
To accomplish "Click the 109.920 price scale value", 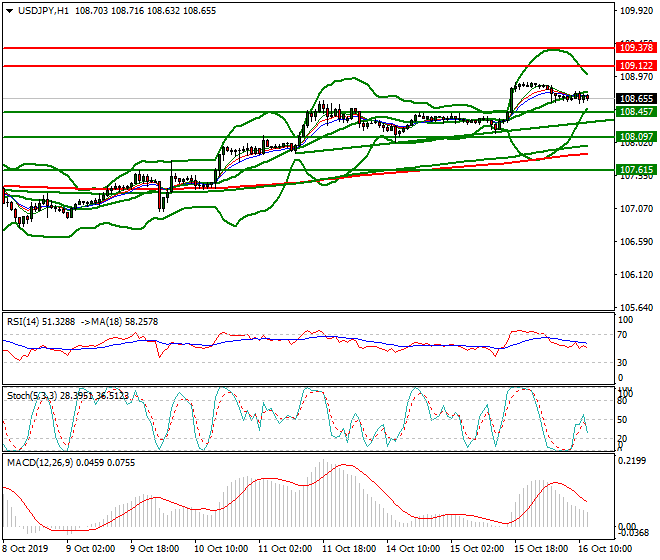I will [636, 11].
